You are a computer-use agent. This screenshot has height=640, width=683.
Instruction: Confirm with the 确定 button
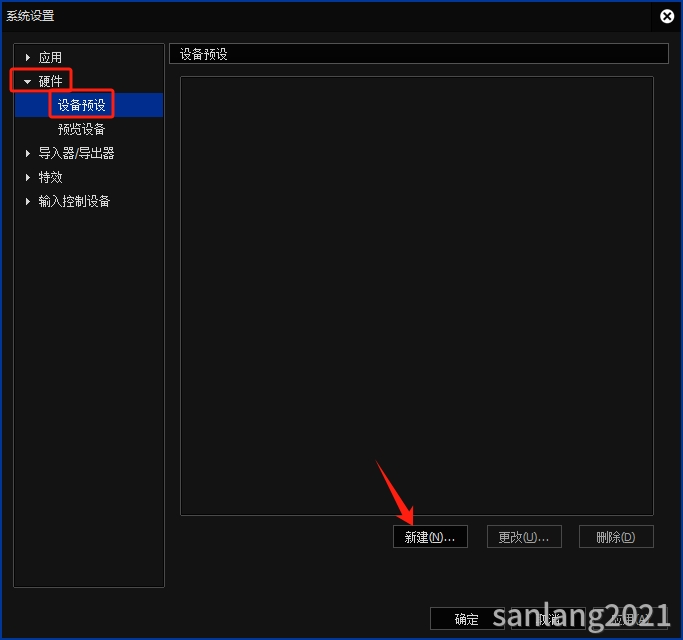click(x=467, y=619)
